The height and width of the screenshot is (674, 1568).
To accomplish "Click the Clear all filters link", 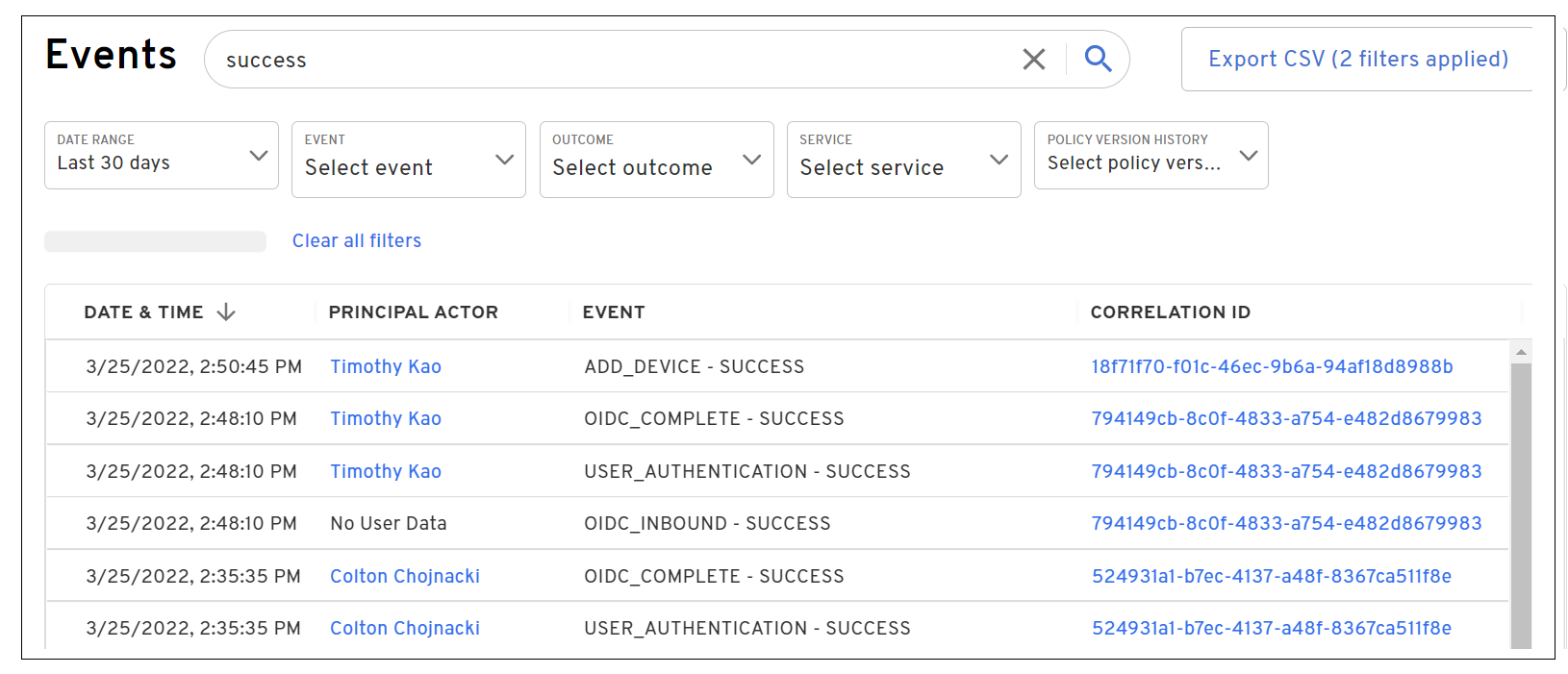I will click(x=357, y=241).
